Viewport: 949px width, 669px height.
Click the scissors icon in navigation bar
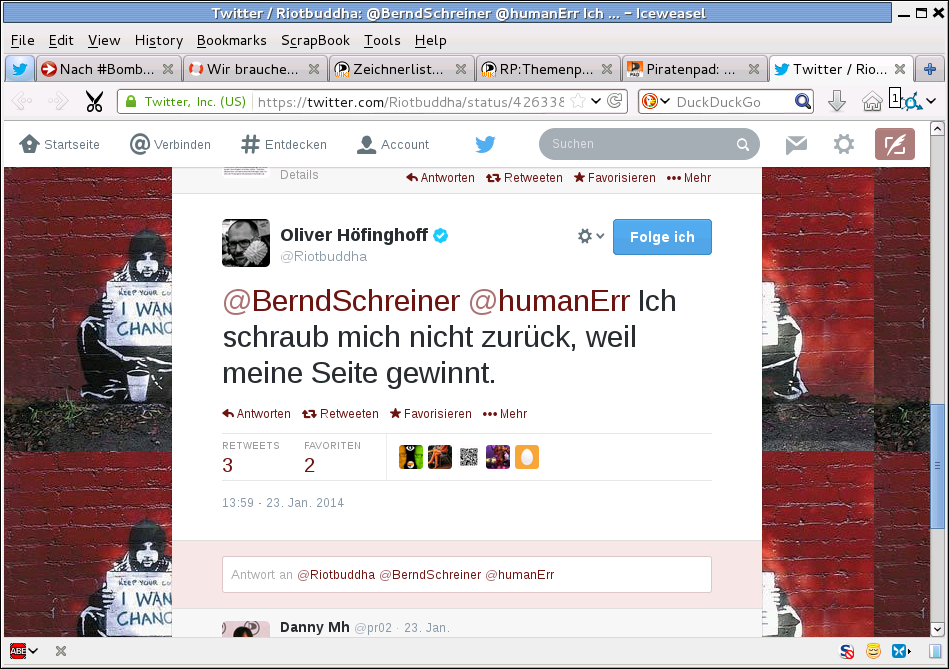[x=94, y=102]
